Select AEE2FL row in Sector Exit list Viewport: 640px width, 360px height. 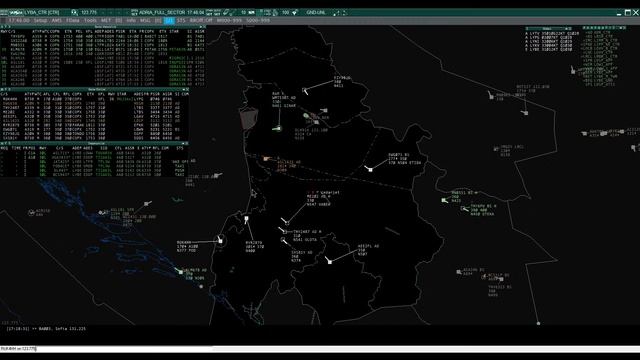[95, 116]
